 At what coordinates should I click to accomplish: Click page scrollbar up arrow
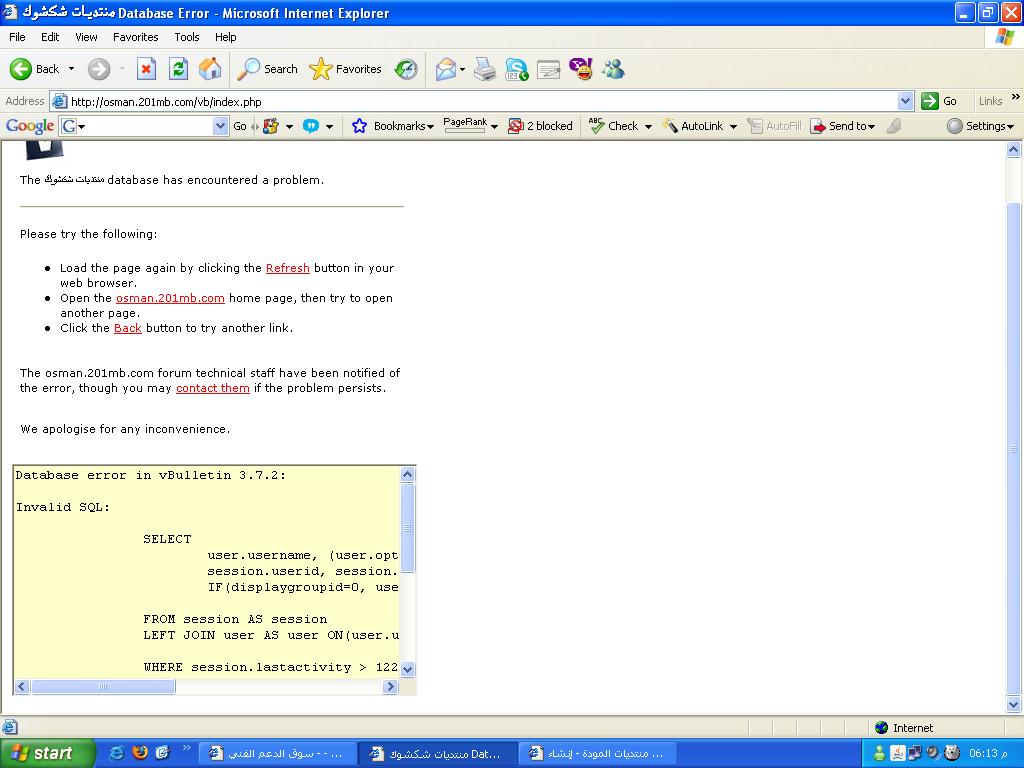pos(1014,150)
